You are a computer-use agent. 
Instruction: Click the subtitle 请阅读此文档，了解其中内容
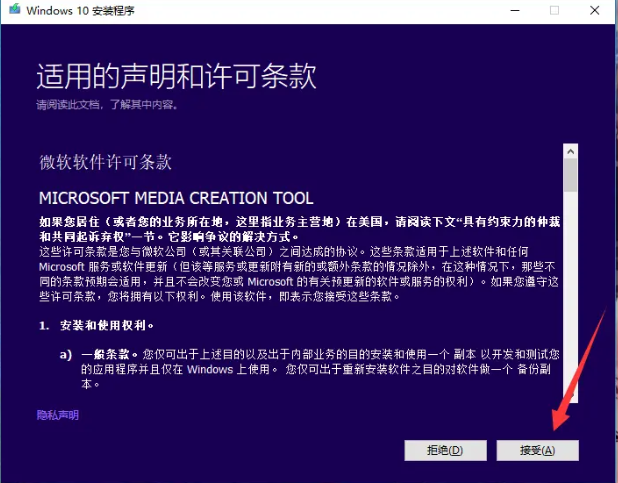107,104
